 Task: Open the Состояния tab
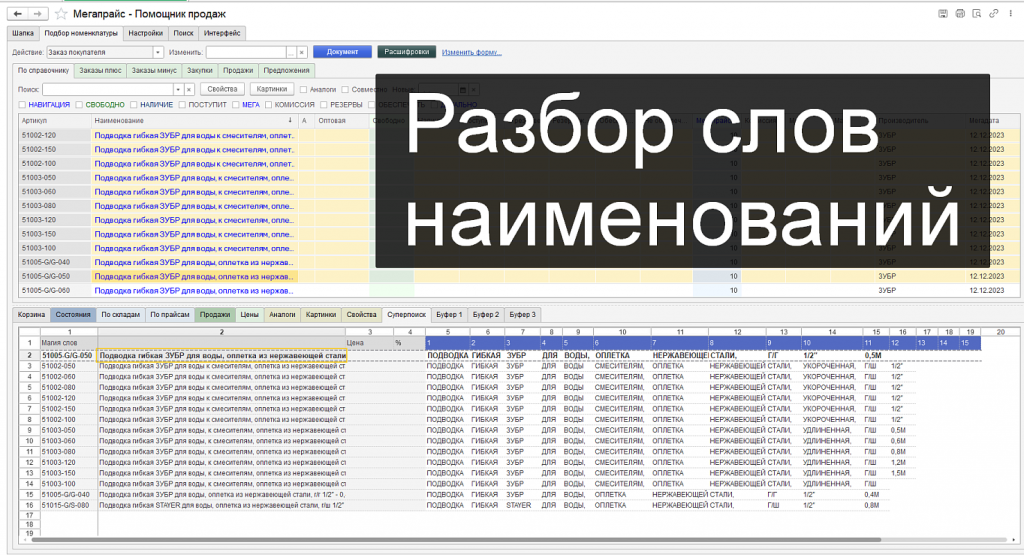click(73, 315)
